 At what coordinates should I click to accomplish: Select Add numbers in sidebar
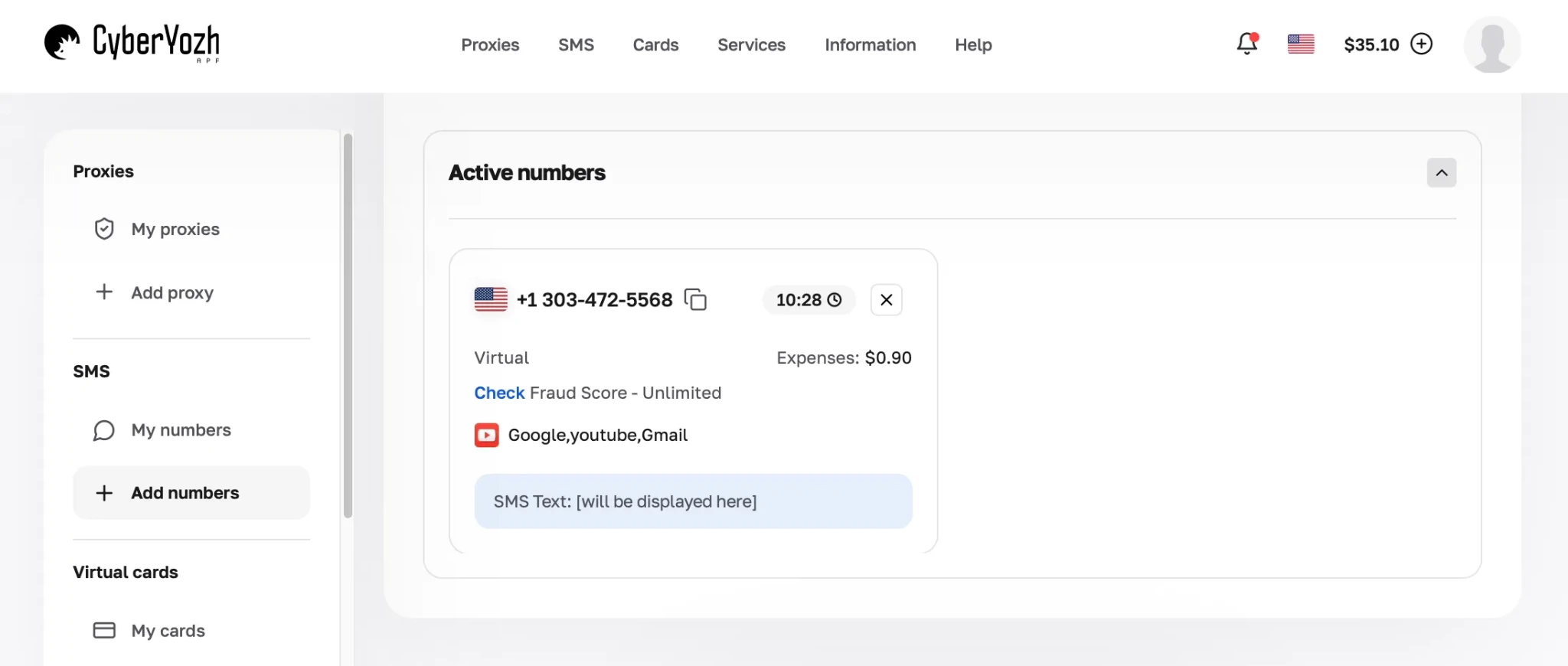click(x=191, y=493)
